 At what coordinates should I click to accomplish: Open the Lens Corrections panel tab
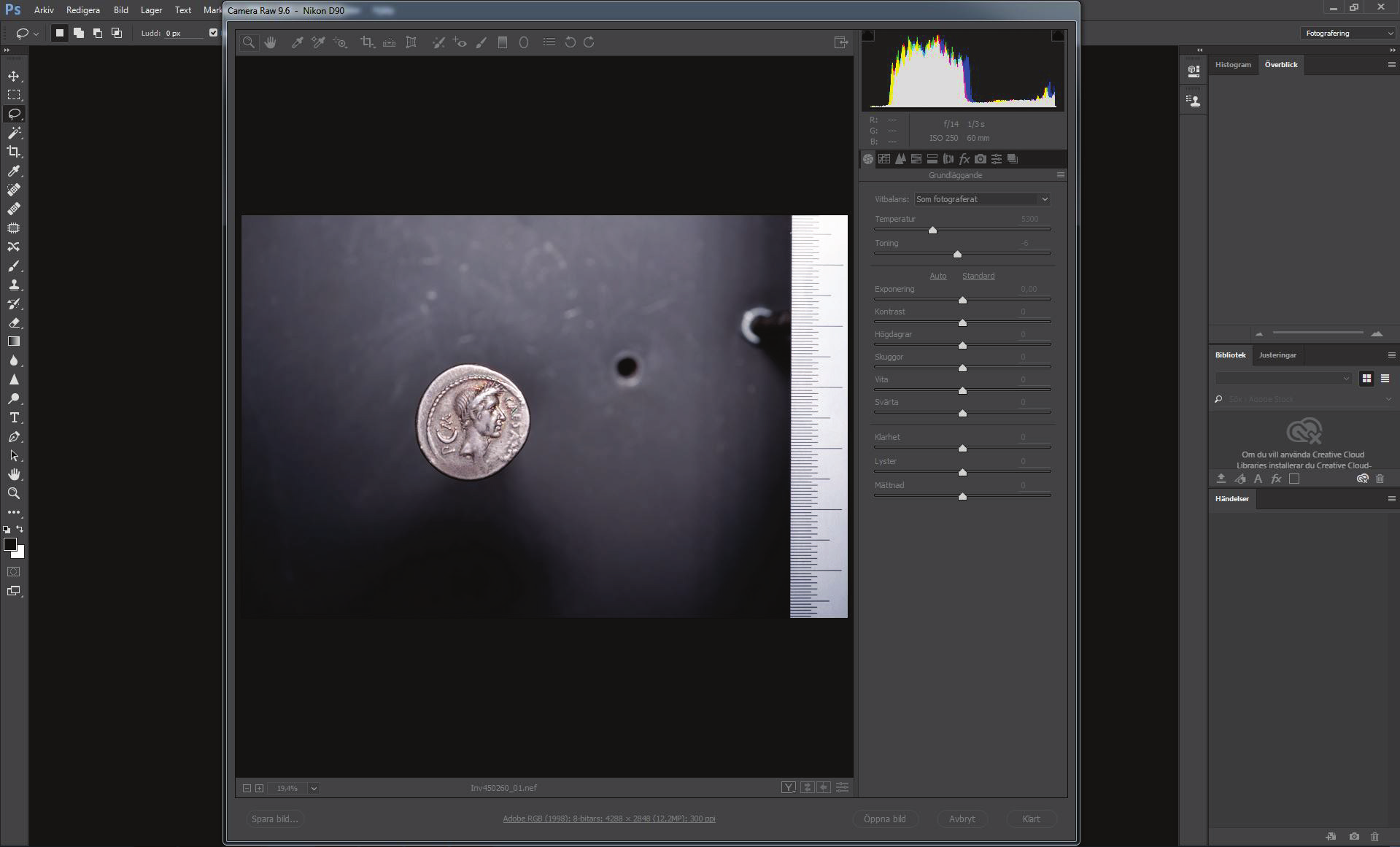[948, 158]
